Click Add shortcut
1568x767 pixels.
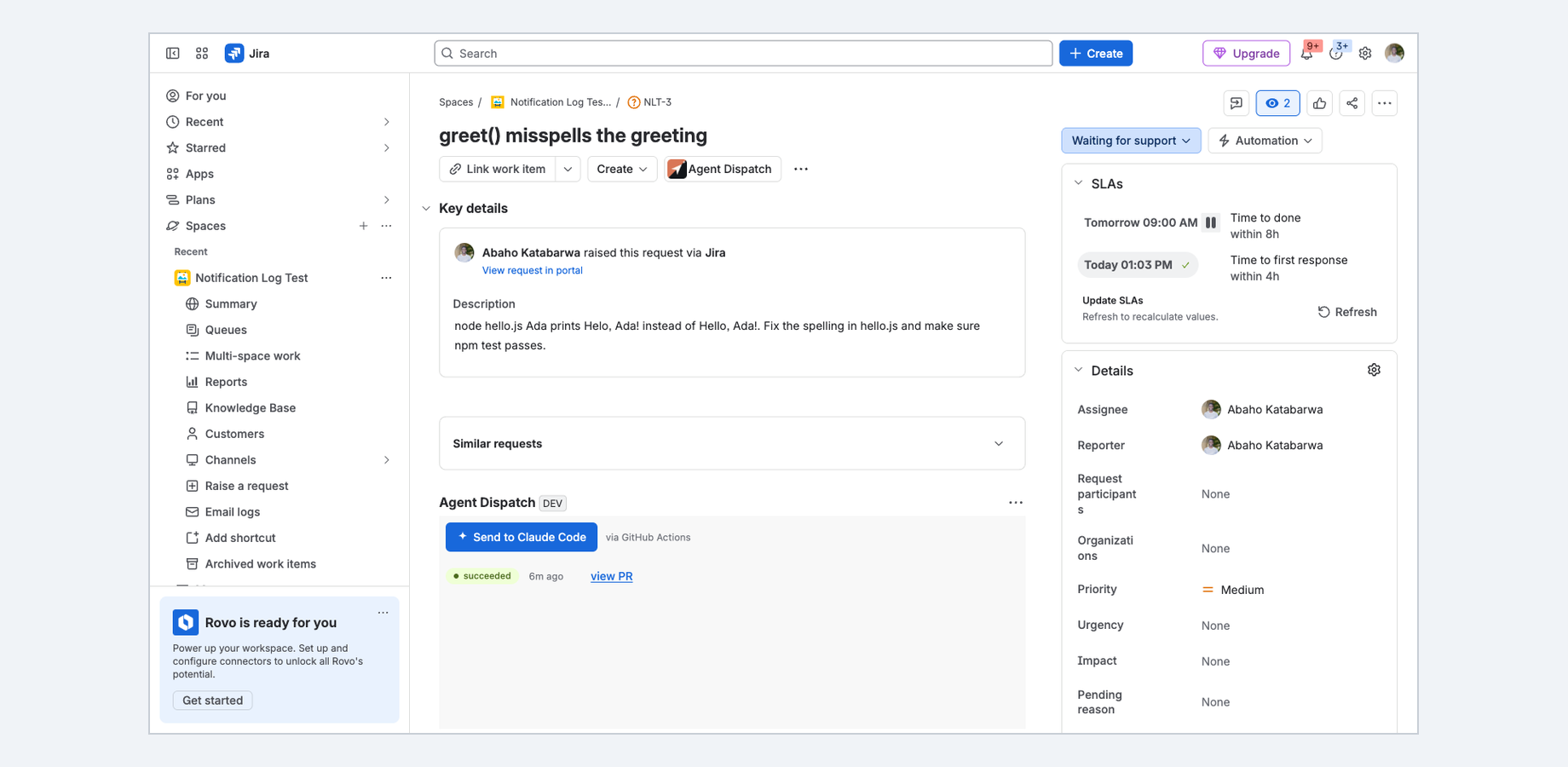pos(239,538)
